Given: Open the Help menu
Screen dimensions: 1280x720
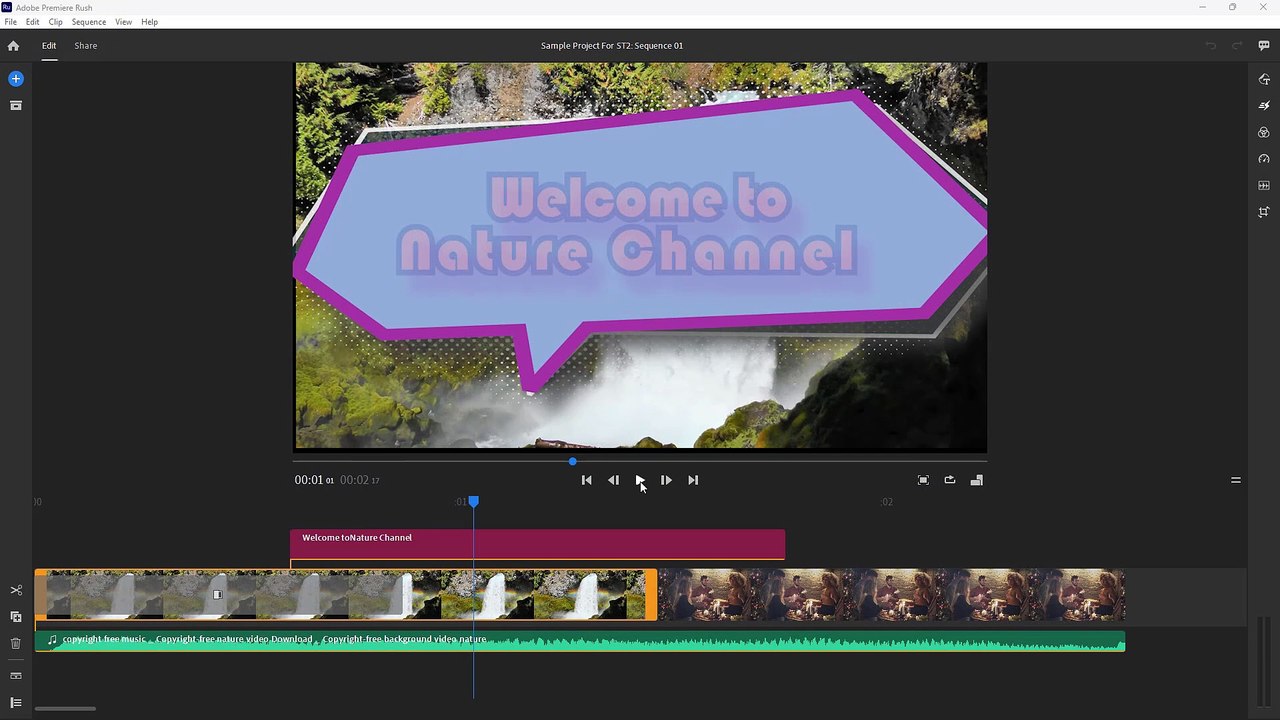Looking at the screenshot, I should coord(150,22).
